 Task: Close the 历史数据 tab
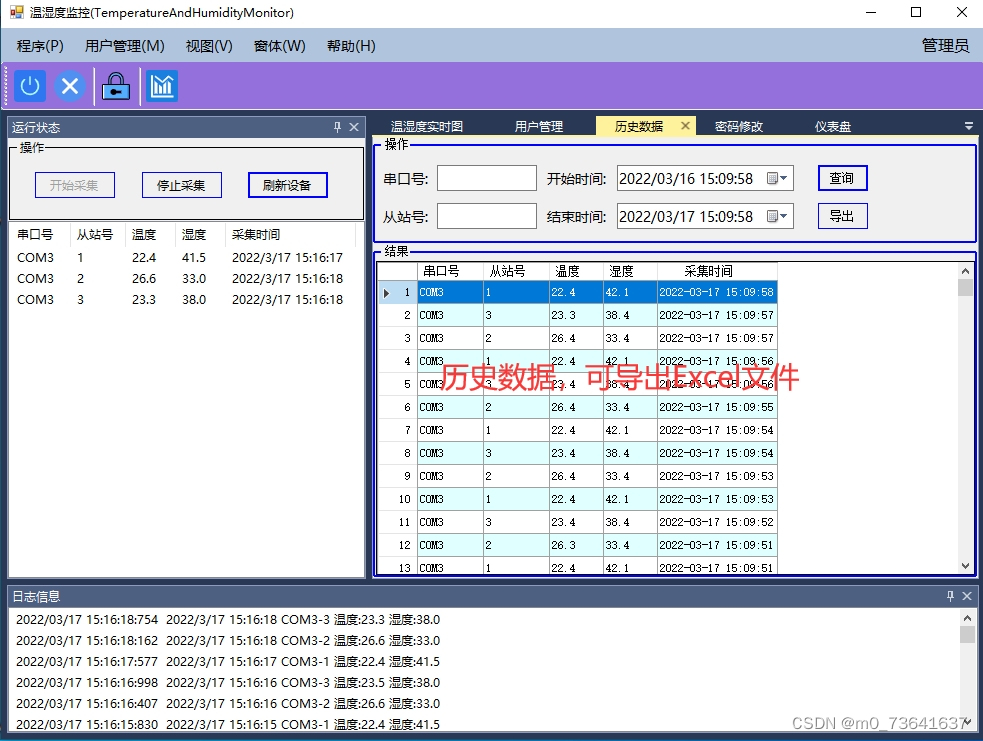pyautogui.click(x=685, y=126)
